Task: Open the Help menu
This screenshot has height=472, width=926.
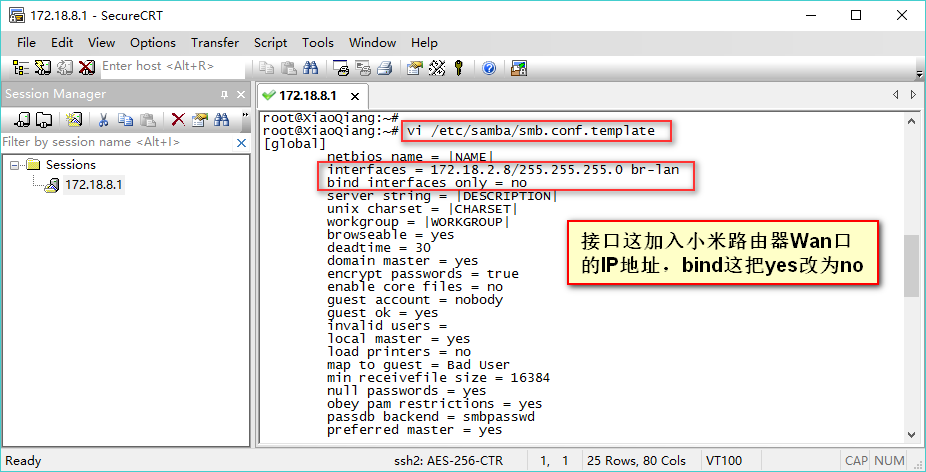Action: (424, 43)
